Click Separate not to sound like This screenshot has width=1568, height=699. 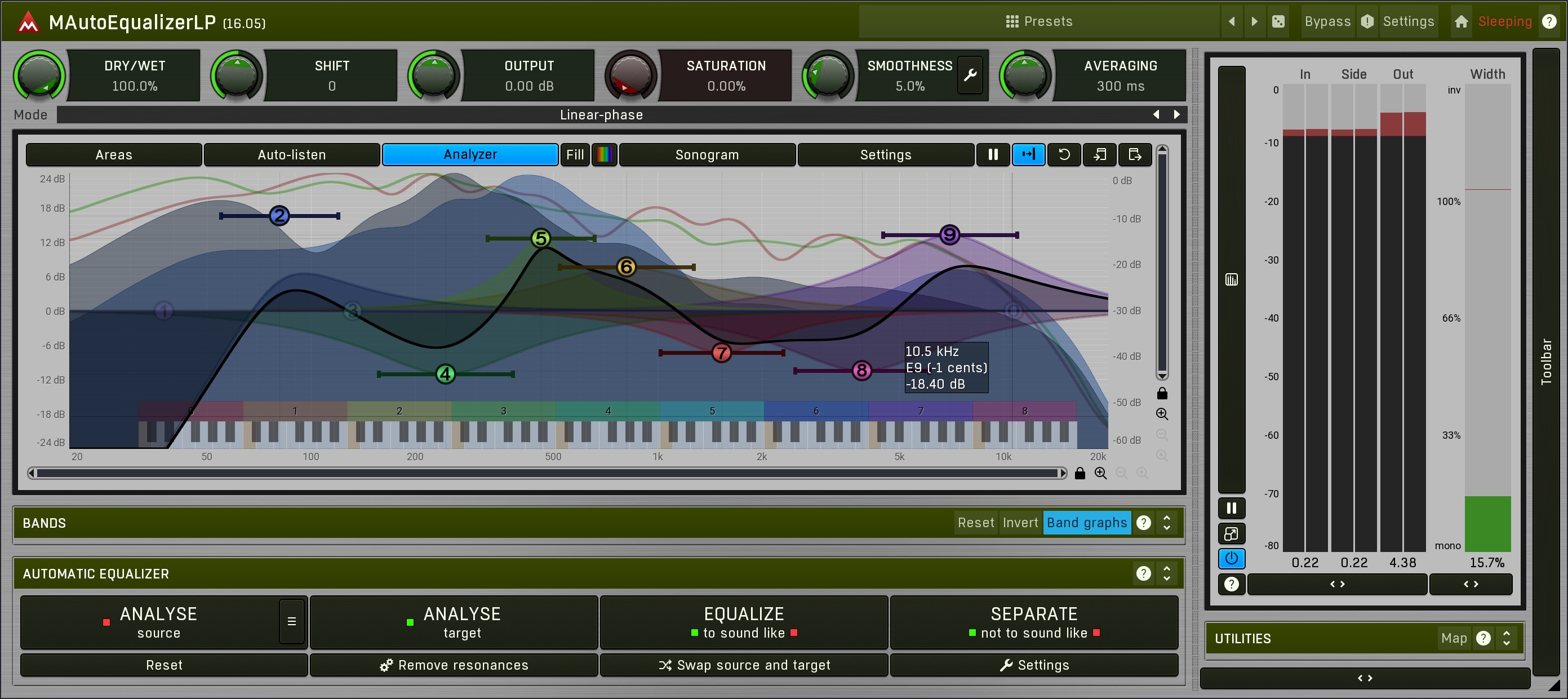[x=1033, y=622]
